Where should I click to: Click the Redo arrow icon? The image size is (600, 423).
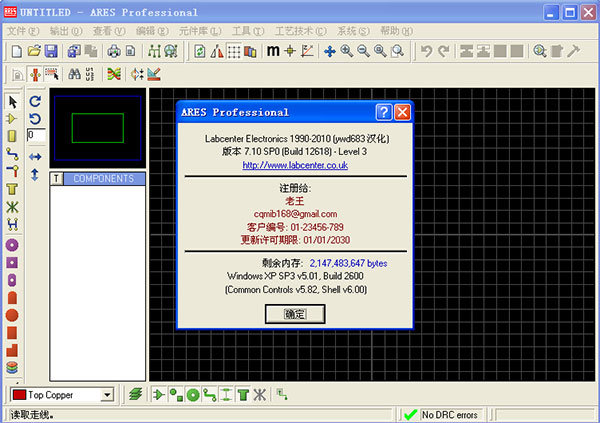pyautogui.click(x=443, y=51)
